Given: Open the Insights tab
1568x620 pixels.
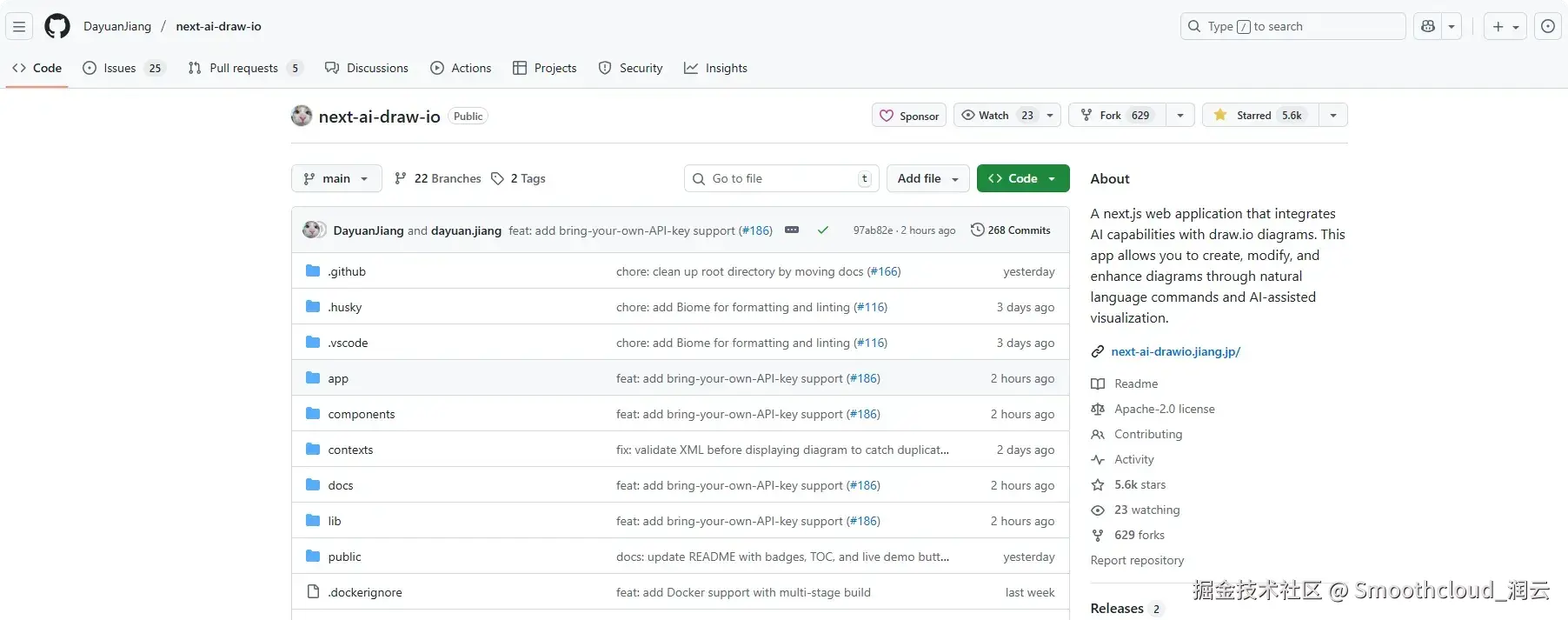Looking at the screenshot, I should click(x=715, y=68).
